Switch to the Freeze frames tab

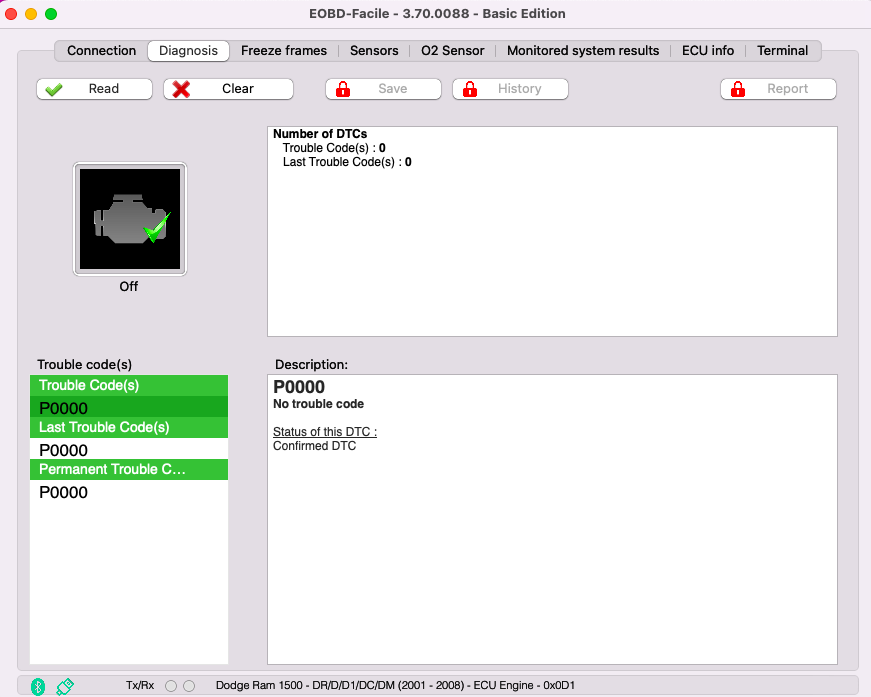pyautogui.click(x=284, y=51)
